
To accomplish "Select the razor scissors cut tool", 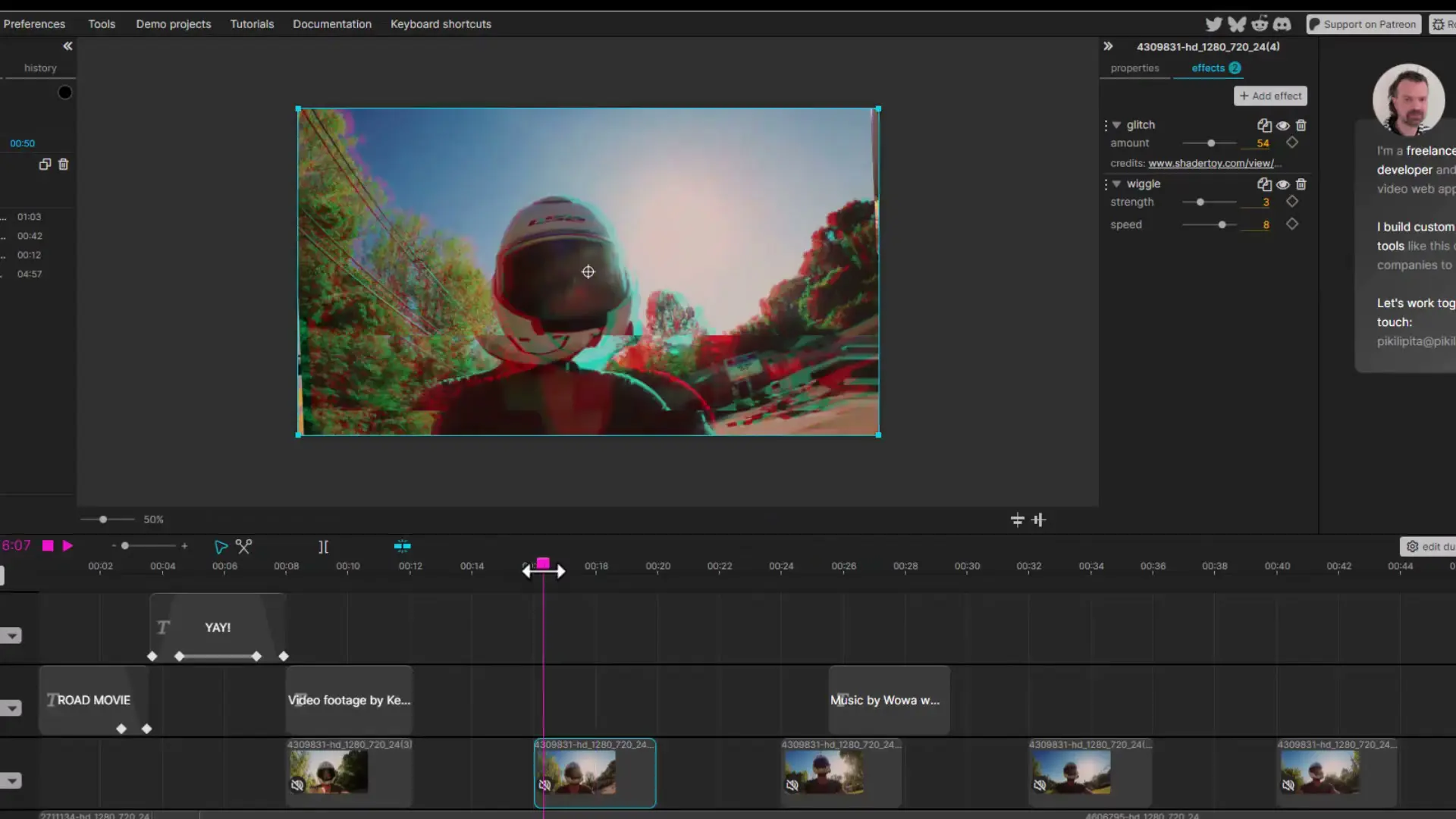I will coord(243,546).
